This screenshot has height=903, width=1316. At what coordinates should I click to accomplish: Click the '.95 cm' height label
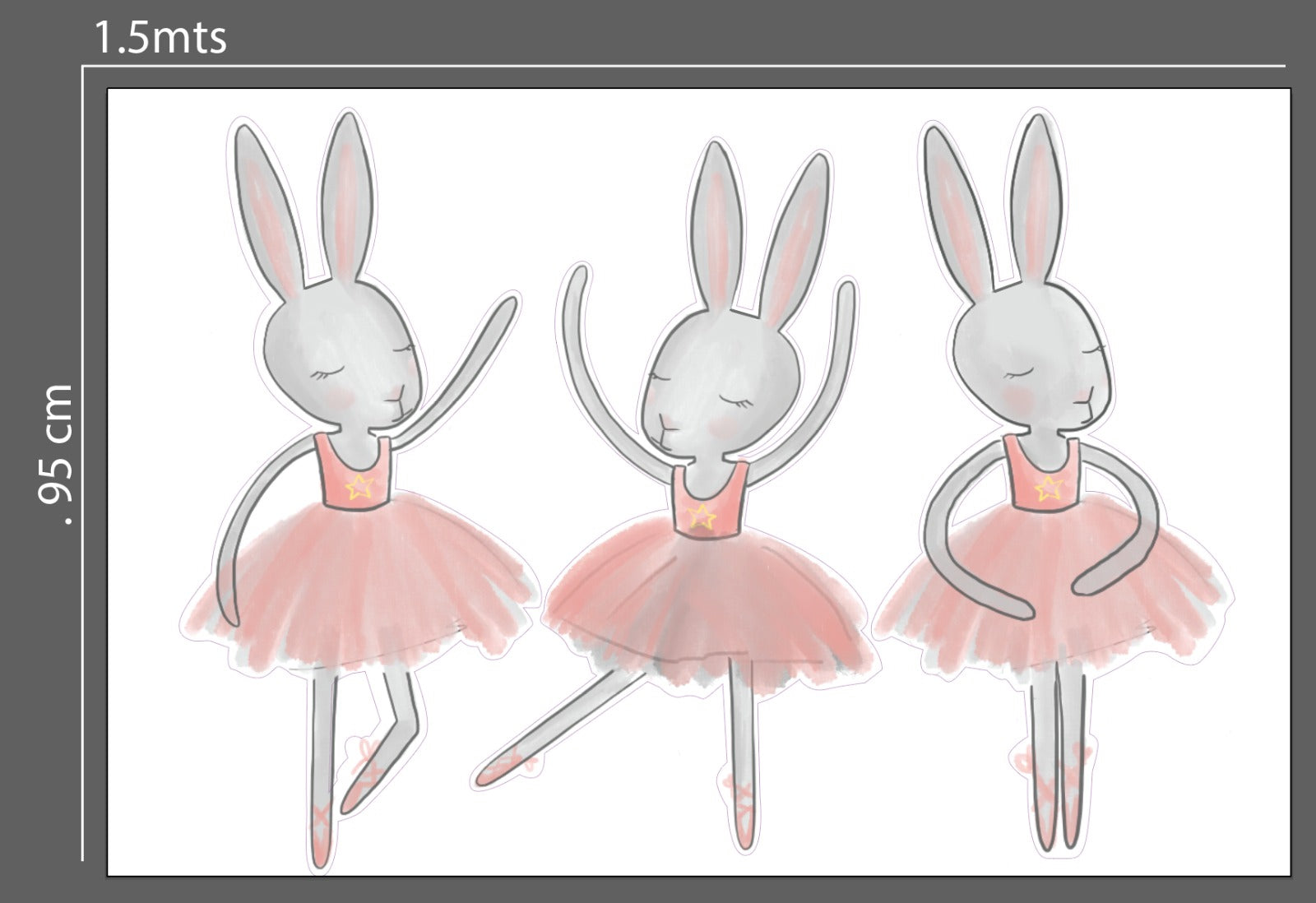(x=58, y=454)
